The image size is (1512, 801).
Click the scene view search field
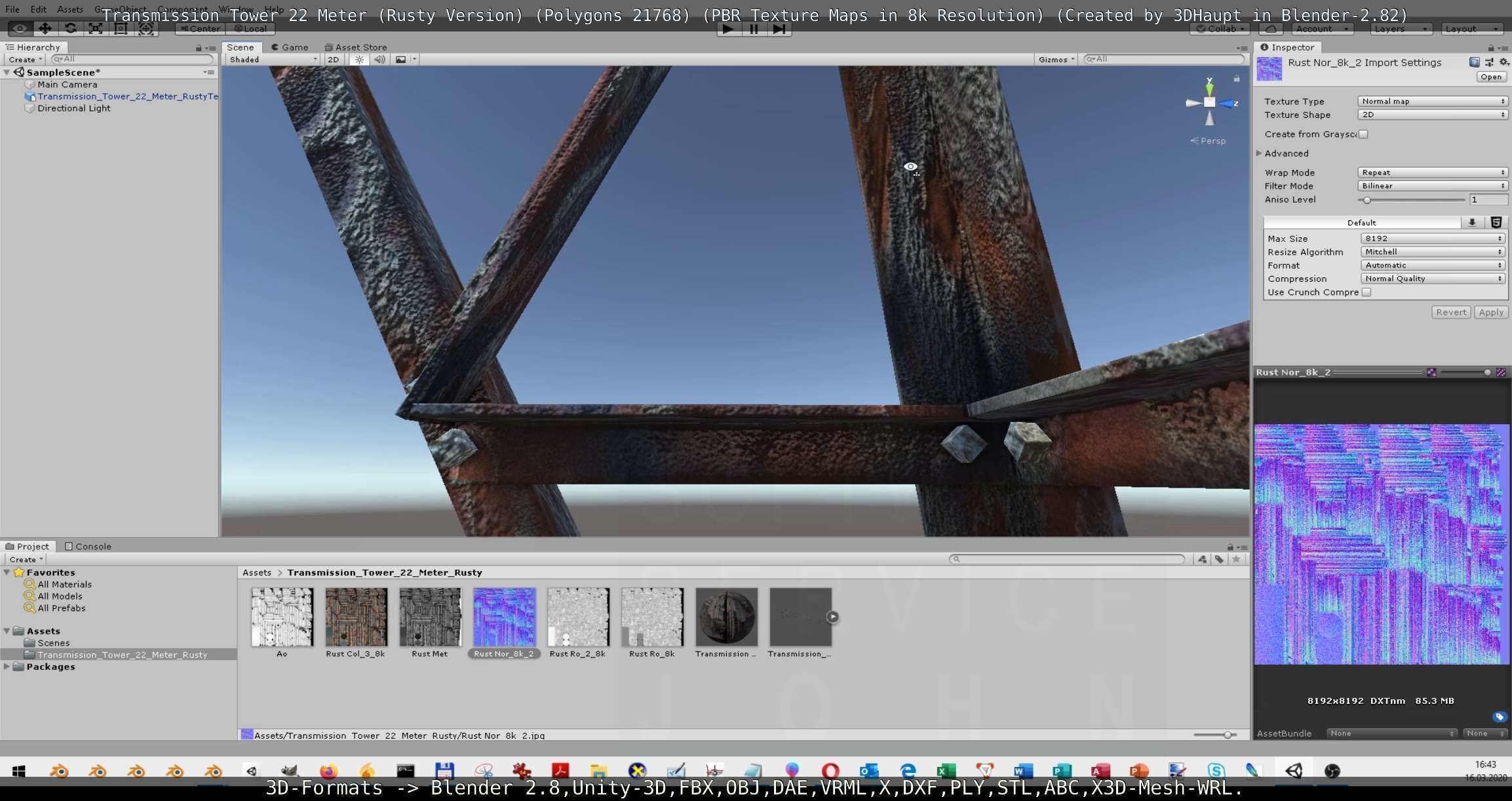pos(1164,59)
